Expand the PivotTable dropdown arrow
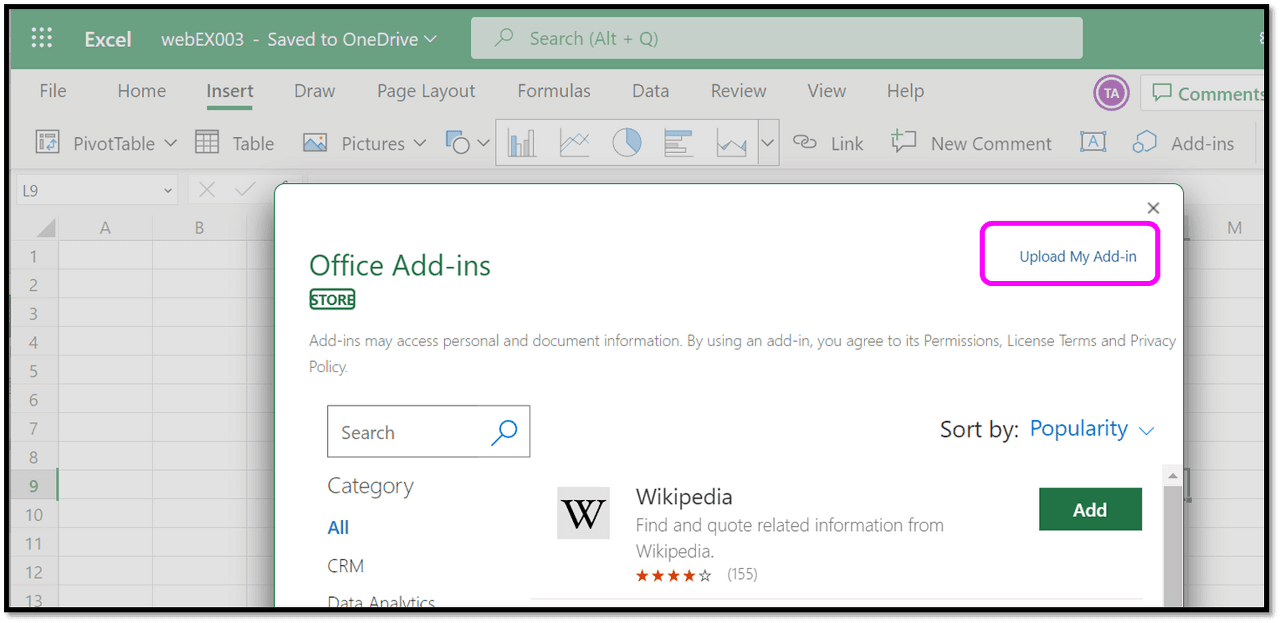Viewport: 1280px width, 623px height. point(170,143)
